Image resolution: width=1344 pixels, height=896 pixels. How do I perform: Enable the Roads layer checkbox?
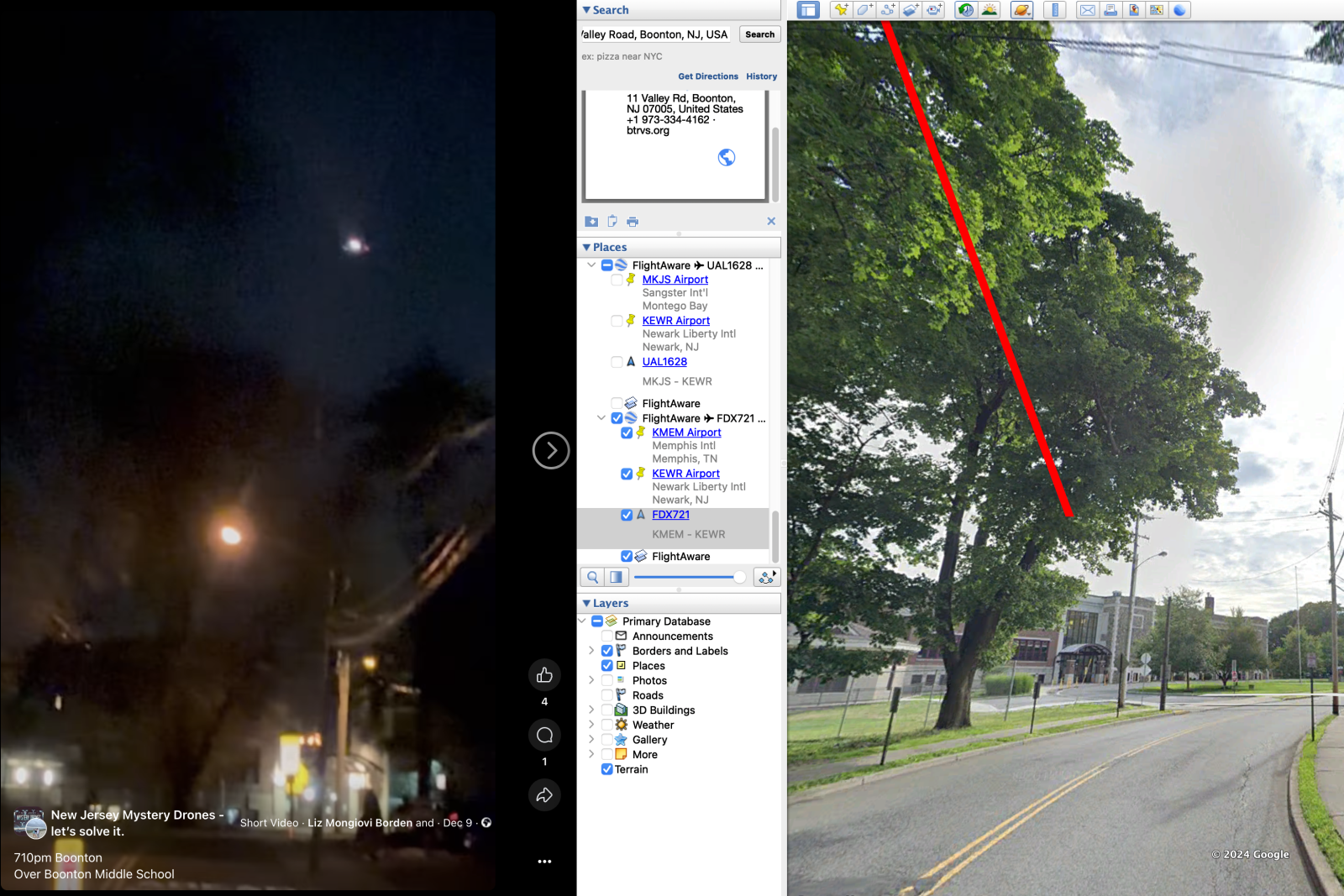click(x=606, y=695)
